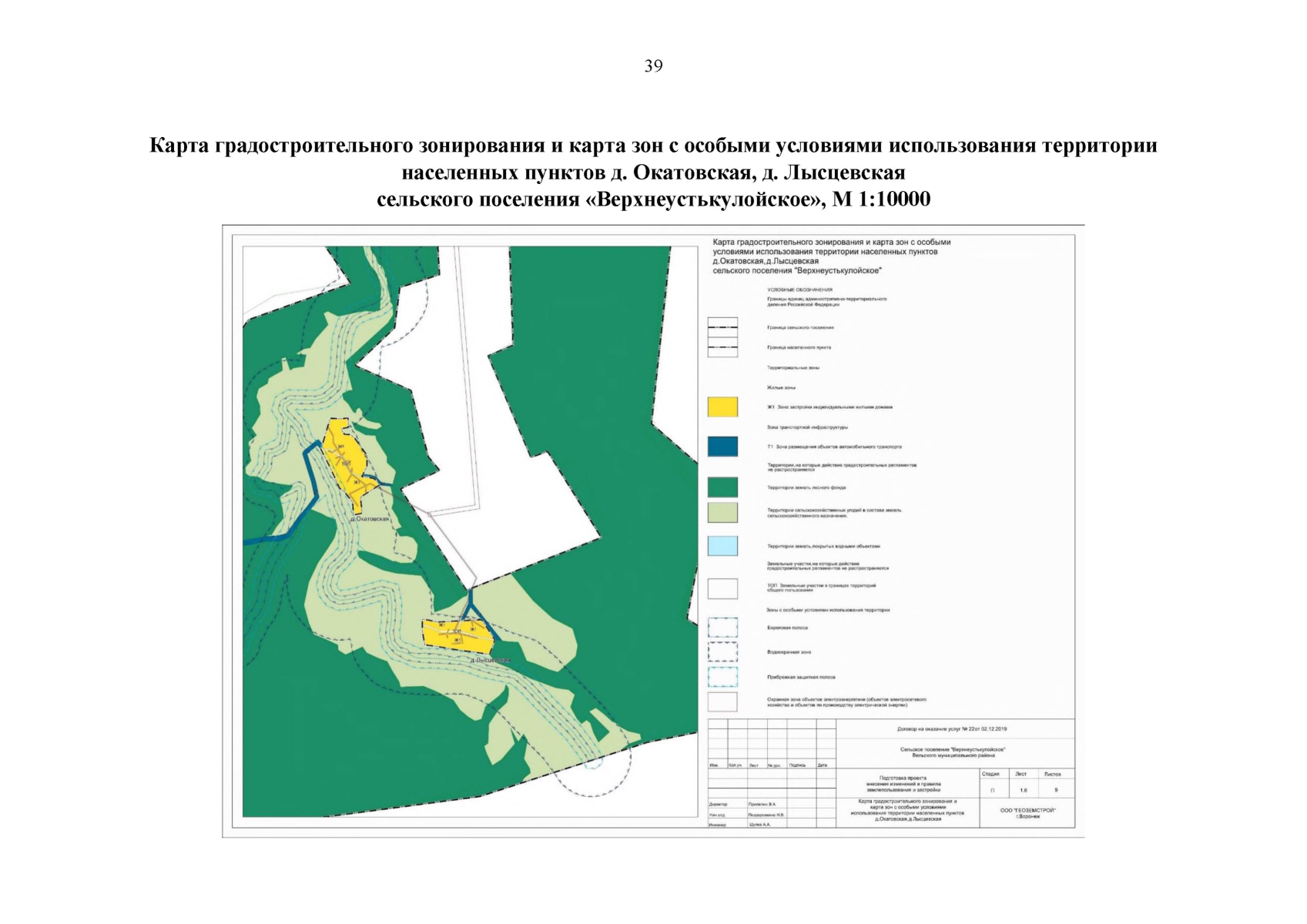
Task: Click the Граница населенного пункта line symbol
Action: [722, 347]
